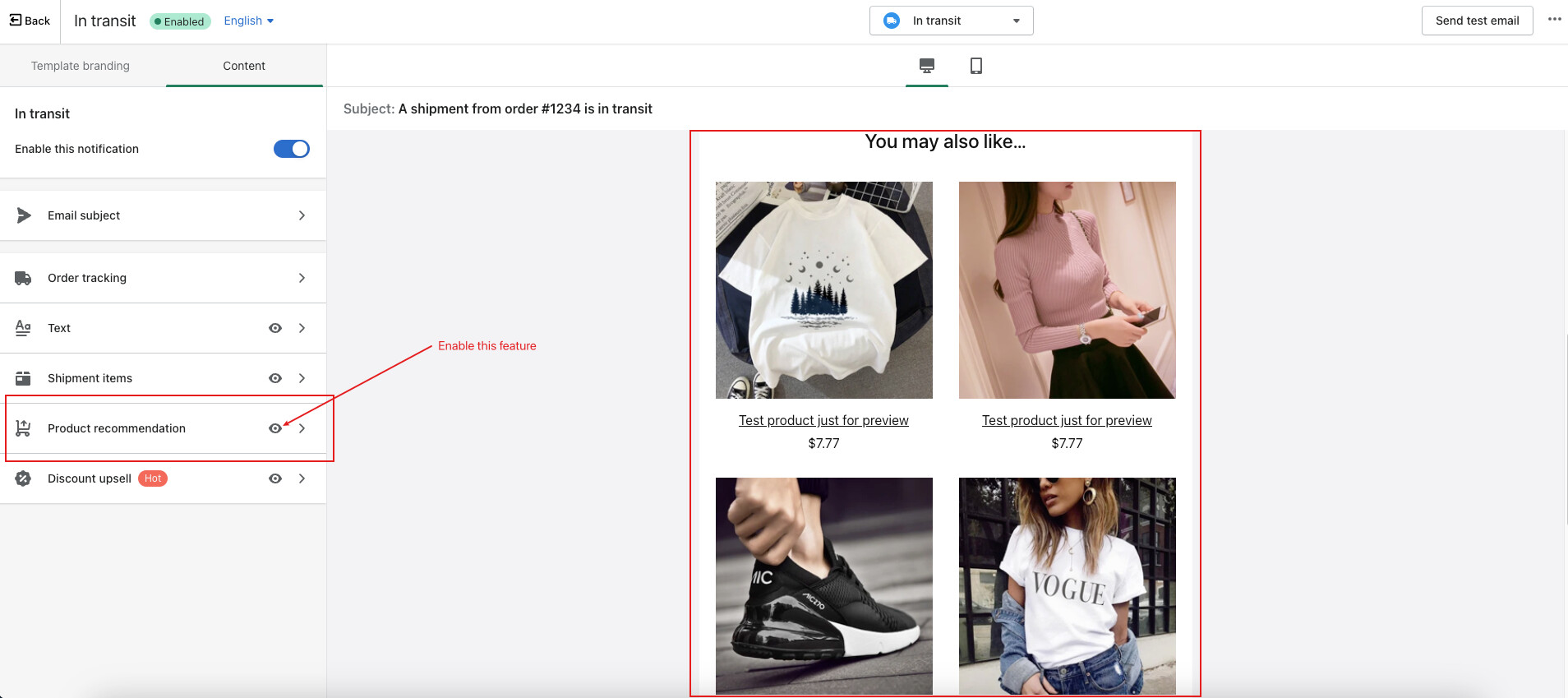Screen dimensions: 1568x698
Task: Click the $7.77 price under the moon t-shirt
Action: 823,443
